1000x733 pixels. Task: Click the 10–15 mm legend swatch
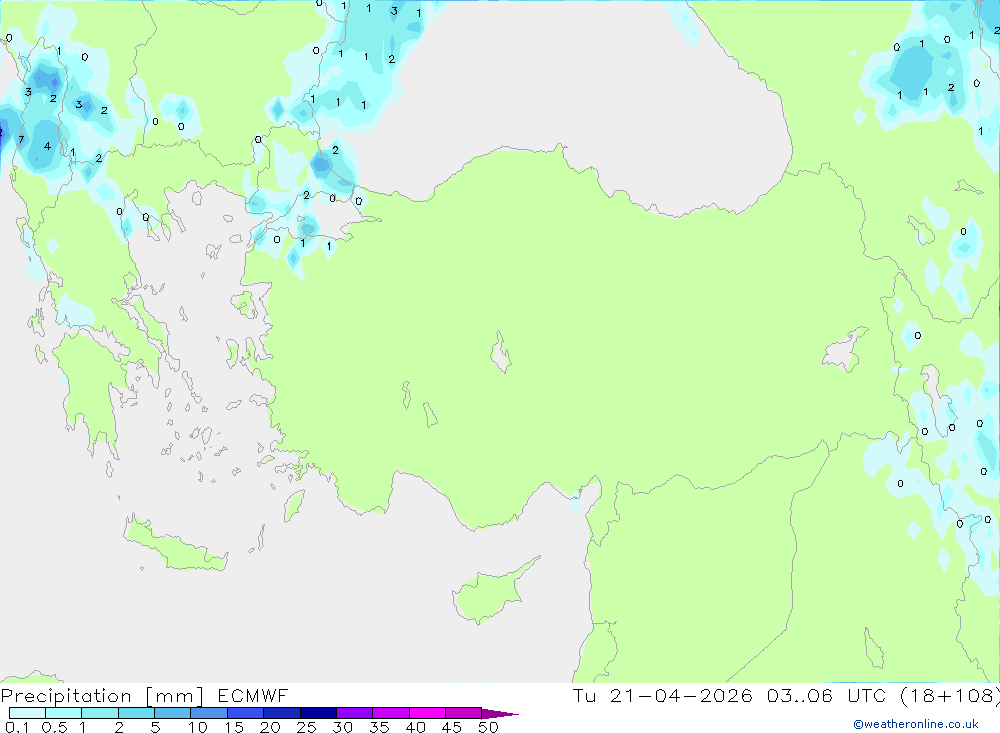tap(209, 713)
